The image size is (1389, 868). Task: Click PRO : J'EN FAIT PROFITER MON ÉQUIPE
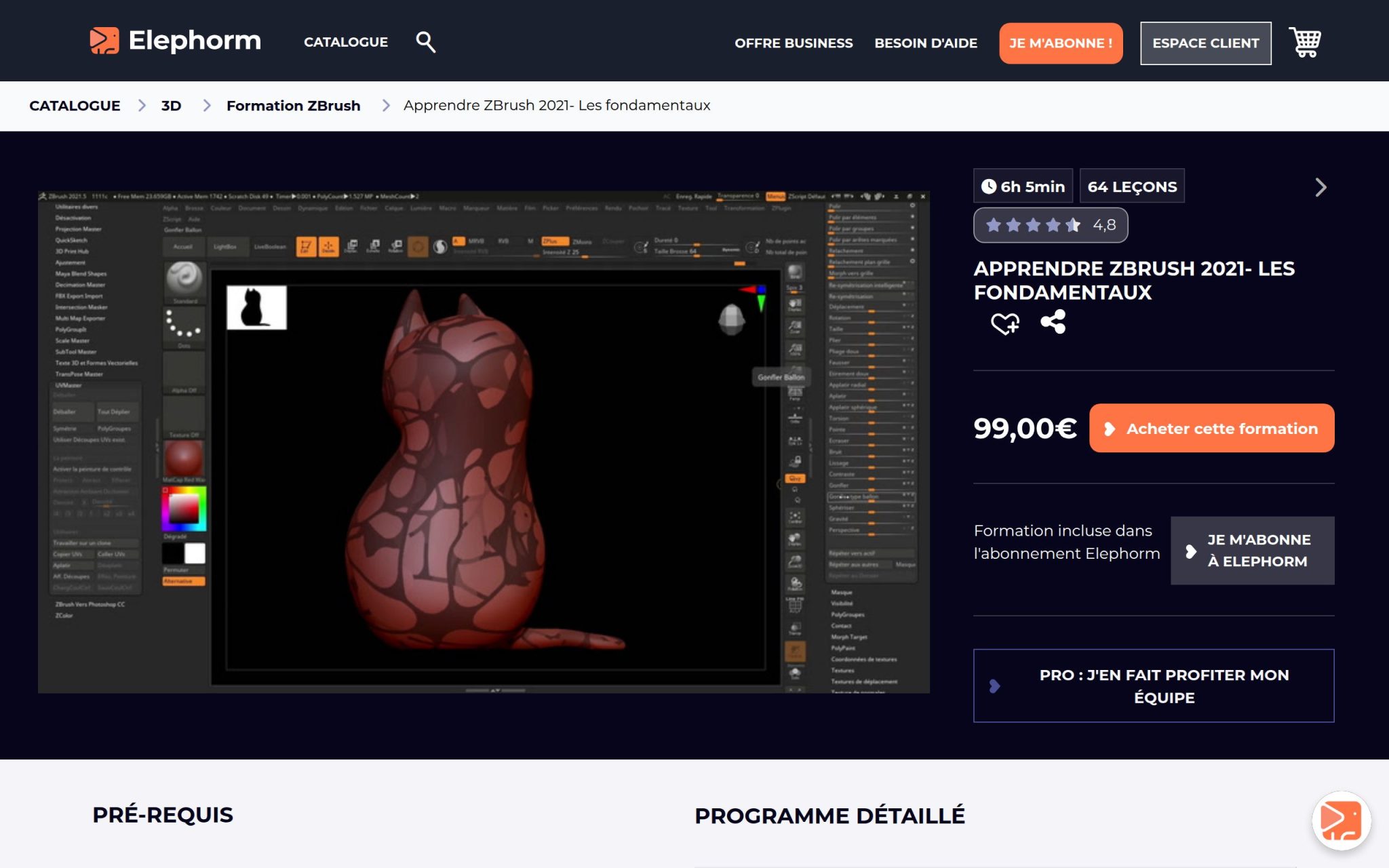(x=1154, y=686)
